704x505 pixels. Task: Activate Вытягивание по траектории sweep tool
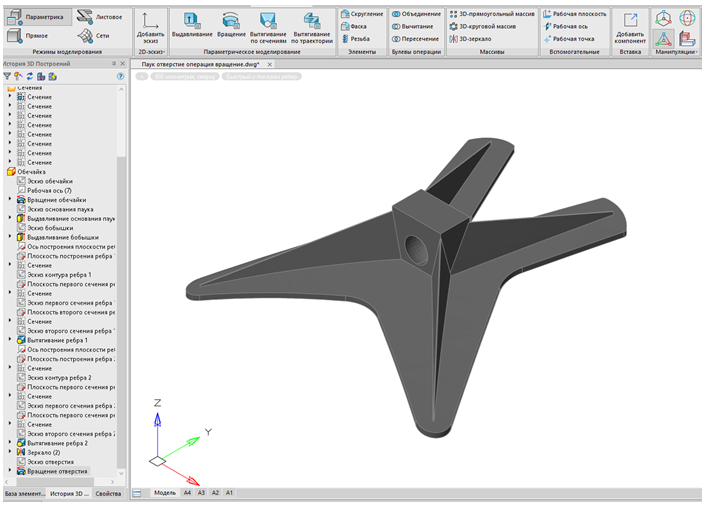pos(312,26)
